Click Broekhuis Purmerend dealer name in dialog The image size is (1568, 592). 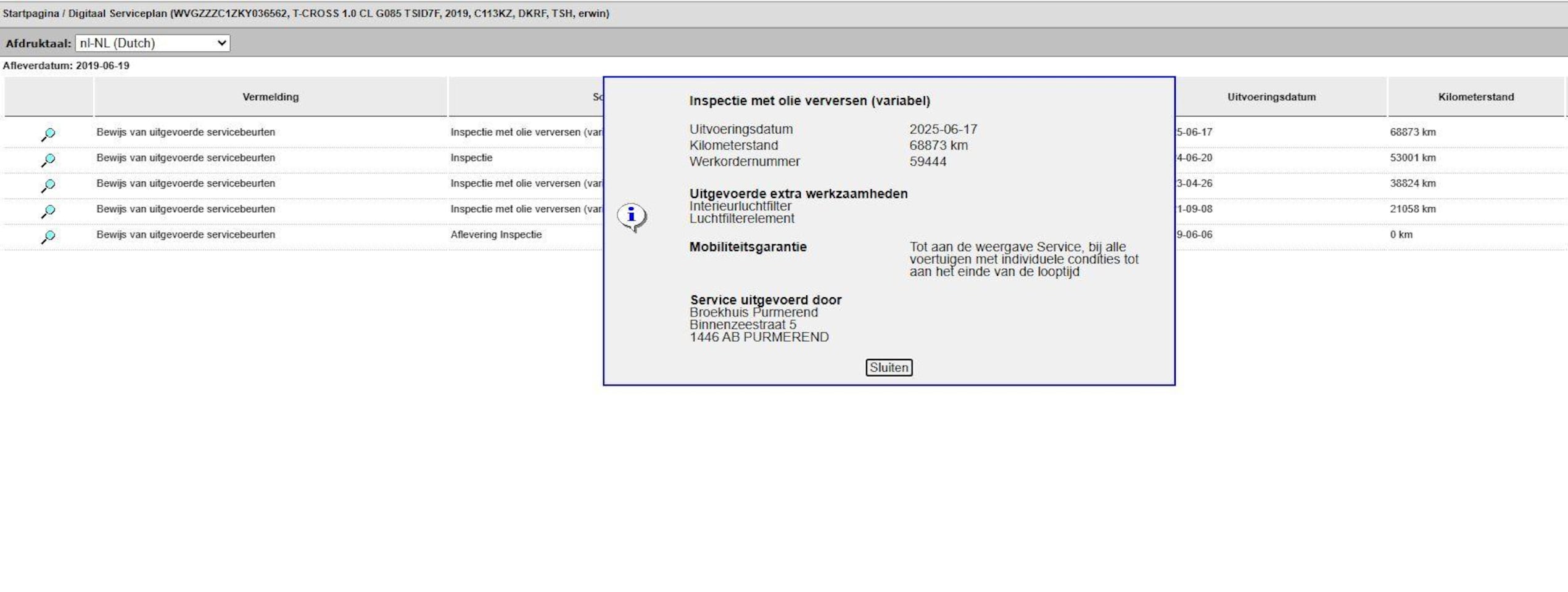753,313
